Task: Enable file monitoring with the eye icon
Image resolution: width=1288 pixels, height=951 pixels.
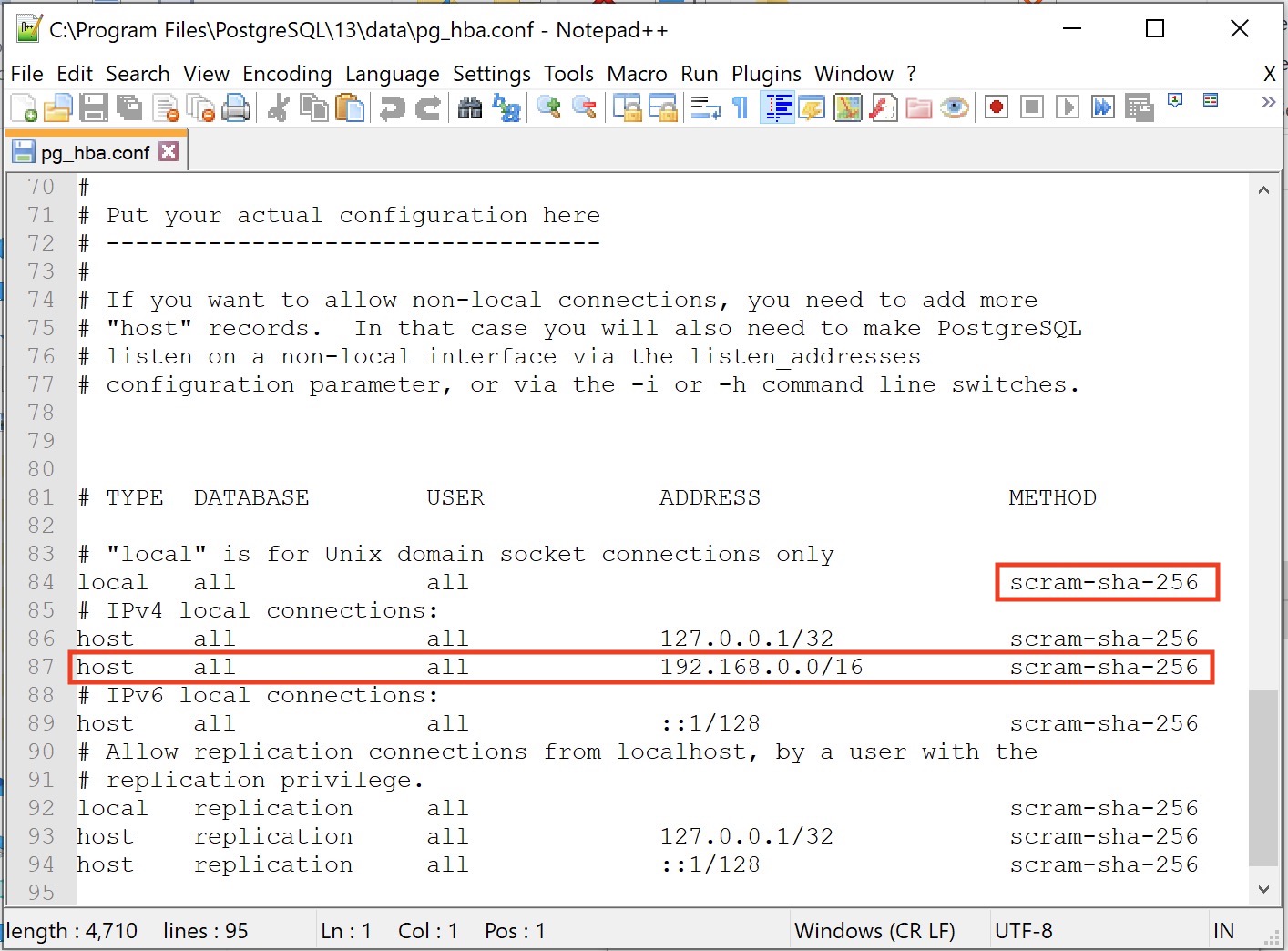Action: (955, 107)
